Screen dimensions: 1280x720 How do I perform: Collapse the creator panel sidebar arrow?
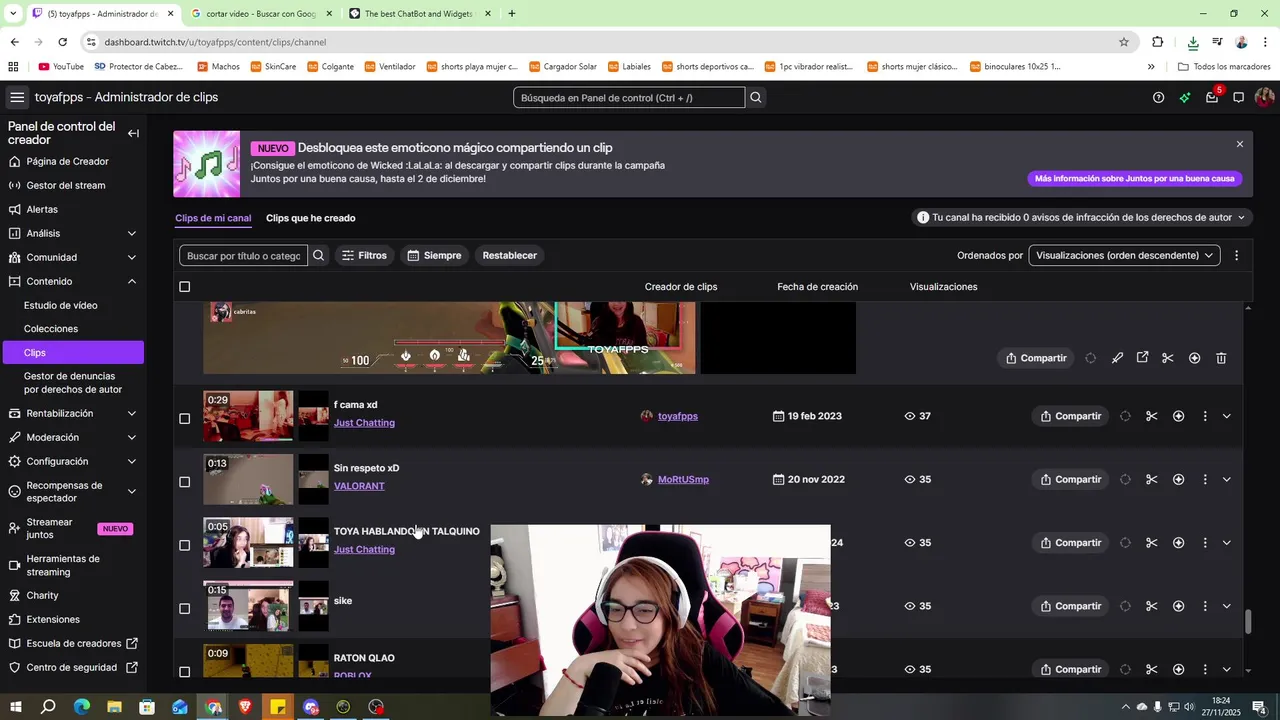point(133,133)
